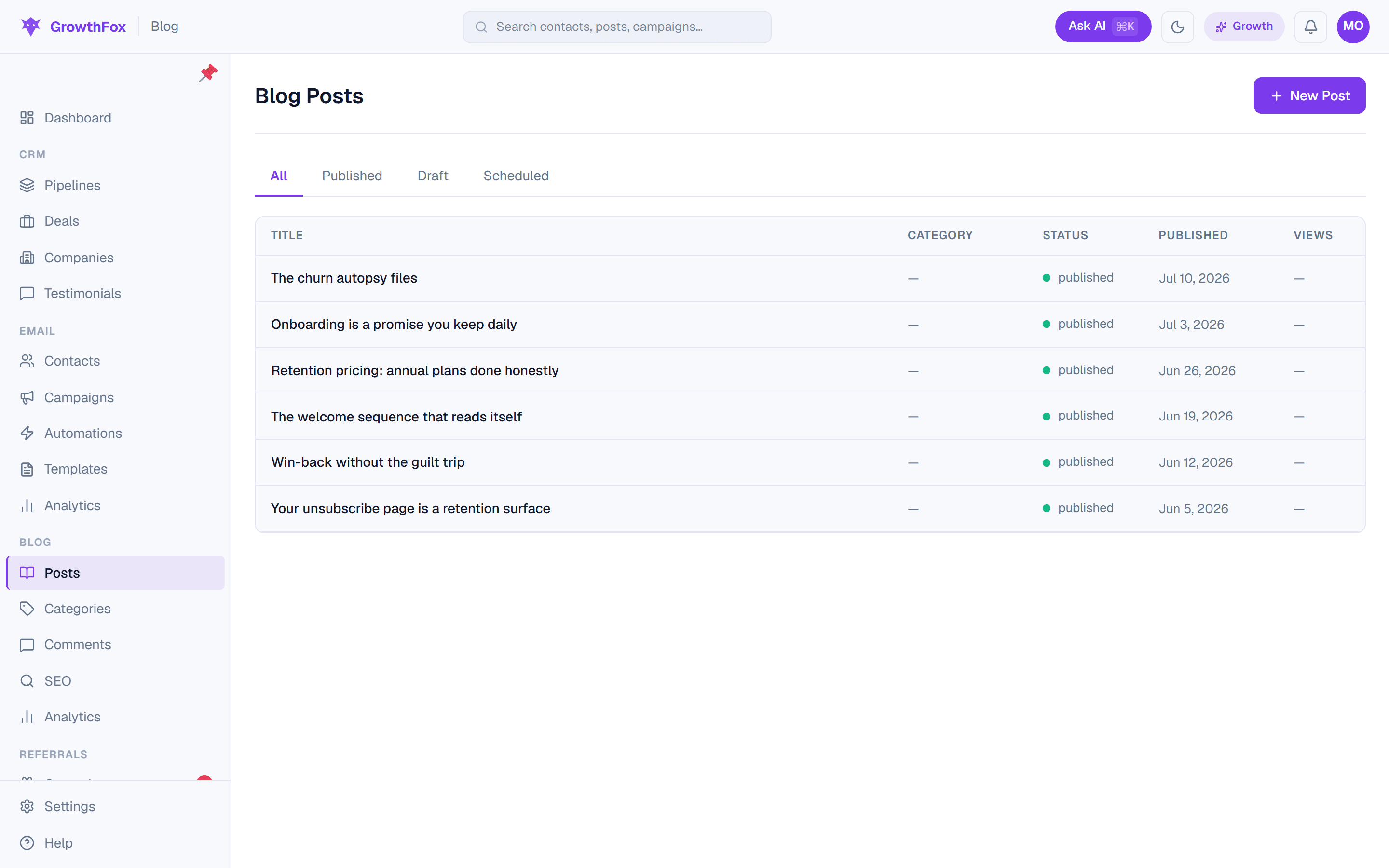Open post 'The churn autopsy files'
1389x868 pixels.
(344, 278)
